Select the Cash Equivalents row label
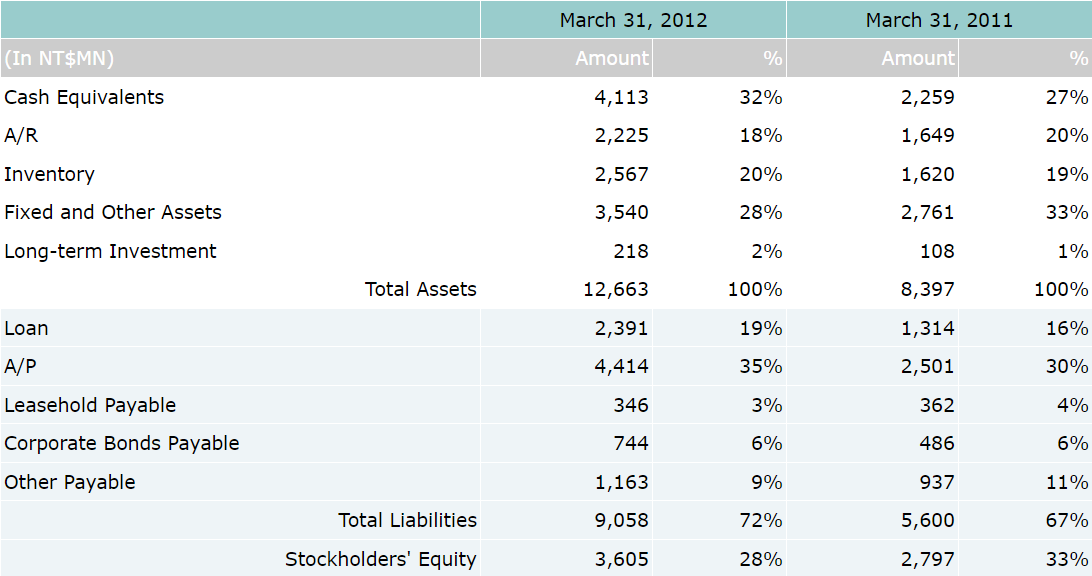 [x=84, y=97]
